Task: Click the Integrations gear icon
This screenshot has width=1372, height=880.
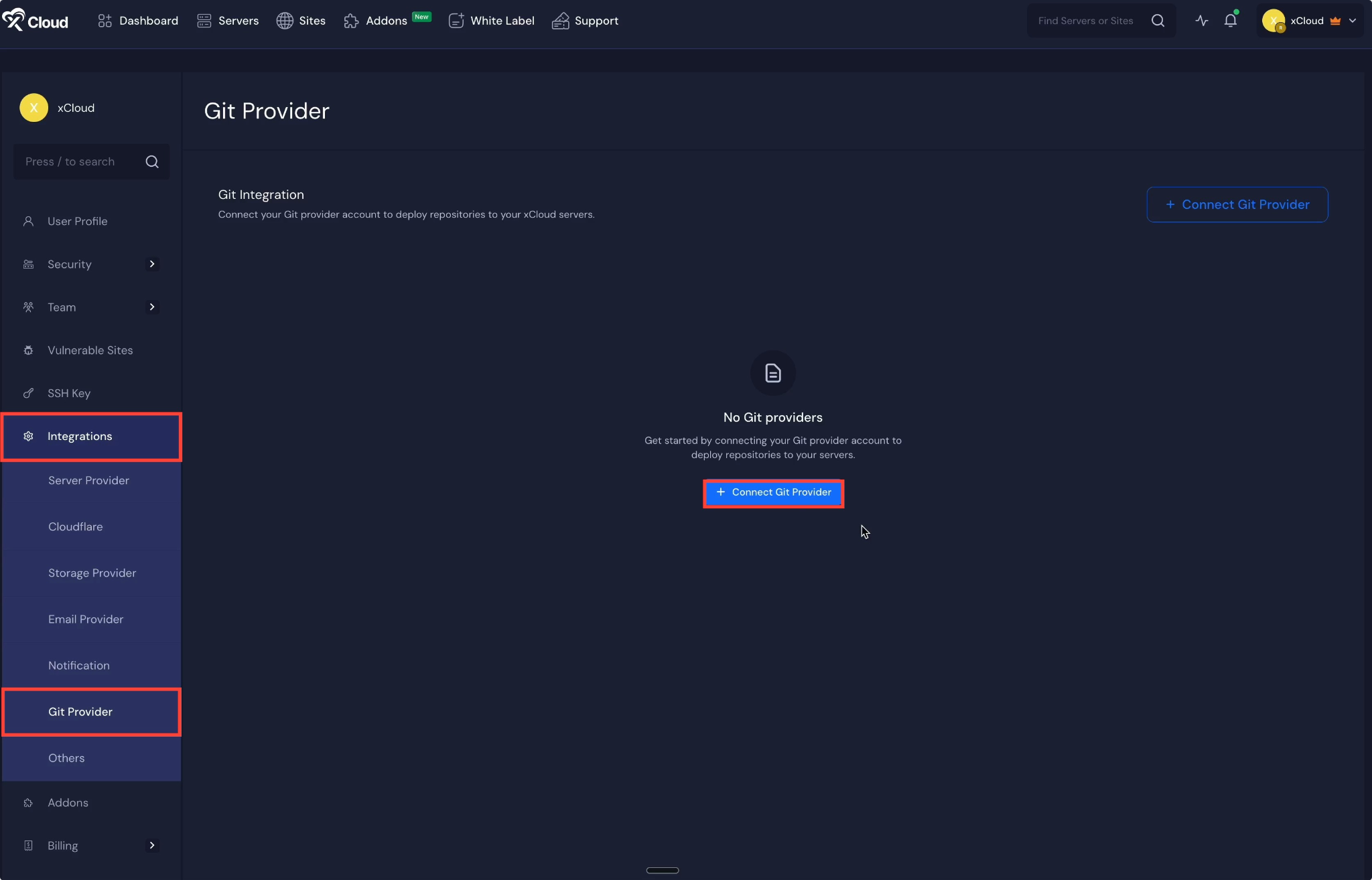Action: 28,436
